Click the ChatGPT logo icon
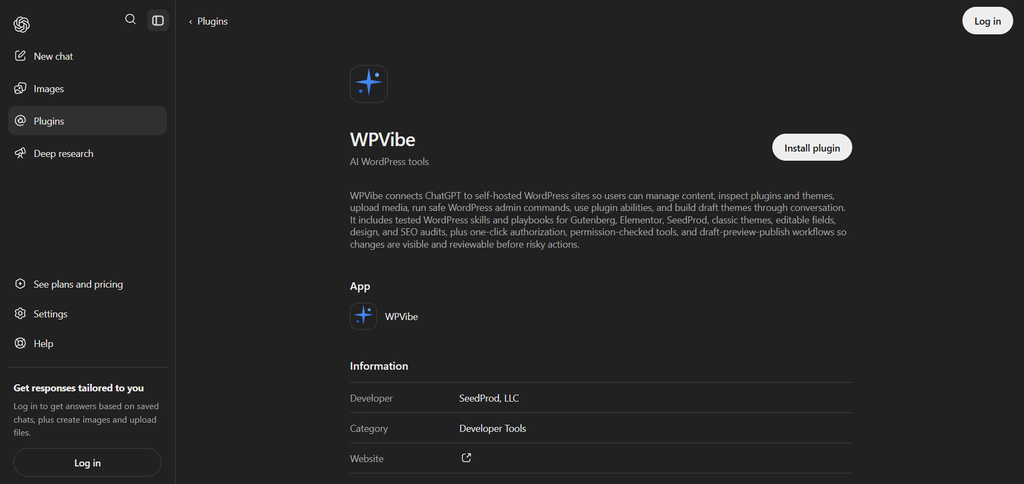 tap(22, 25)
